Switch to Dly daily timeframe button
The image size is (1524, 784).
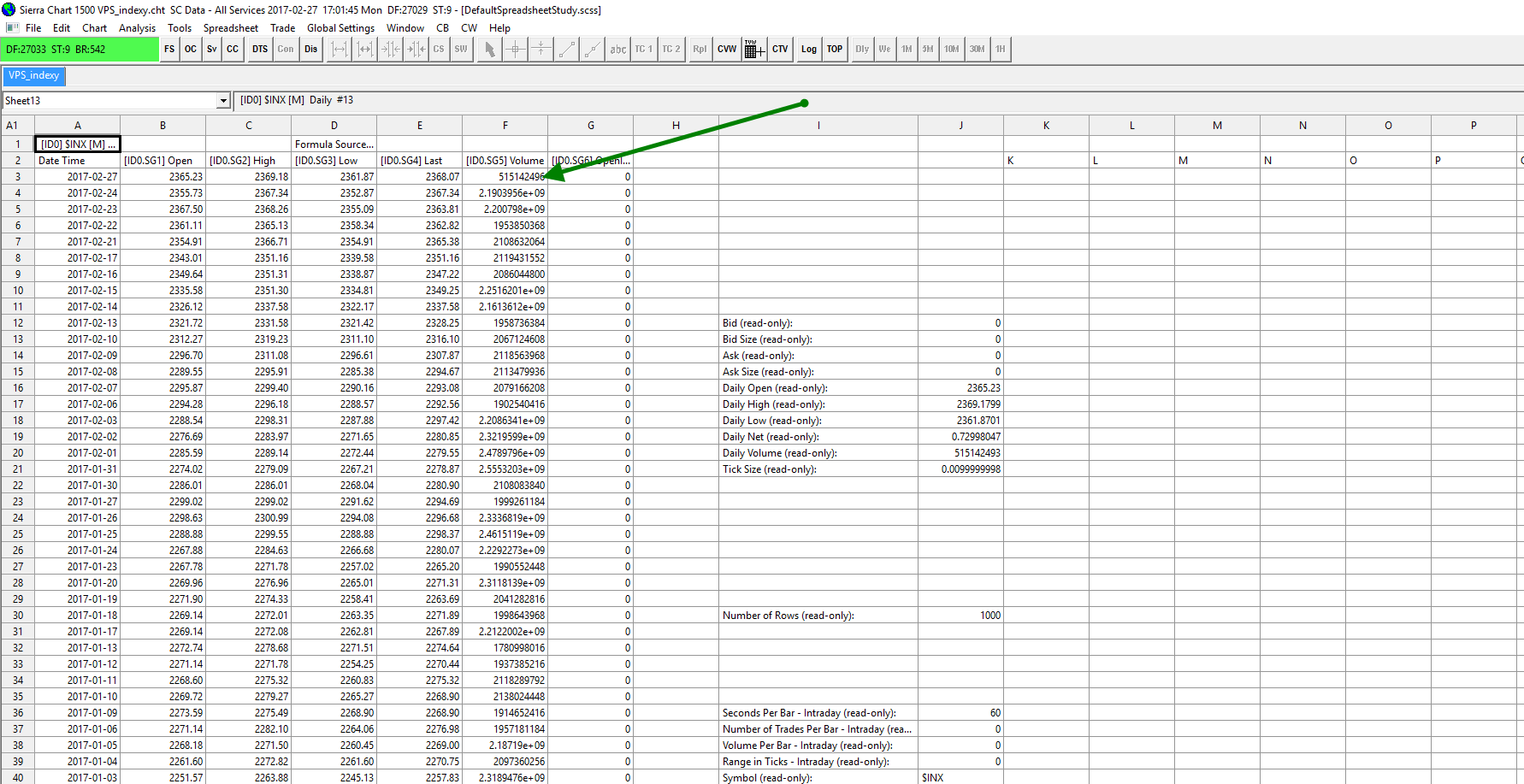tap(862, 50)
